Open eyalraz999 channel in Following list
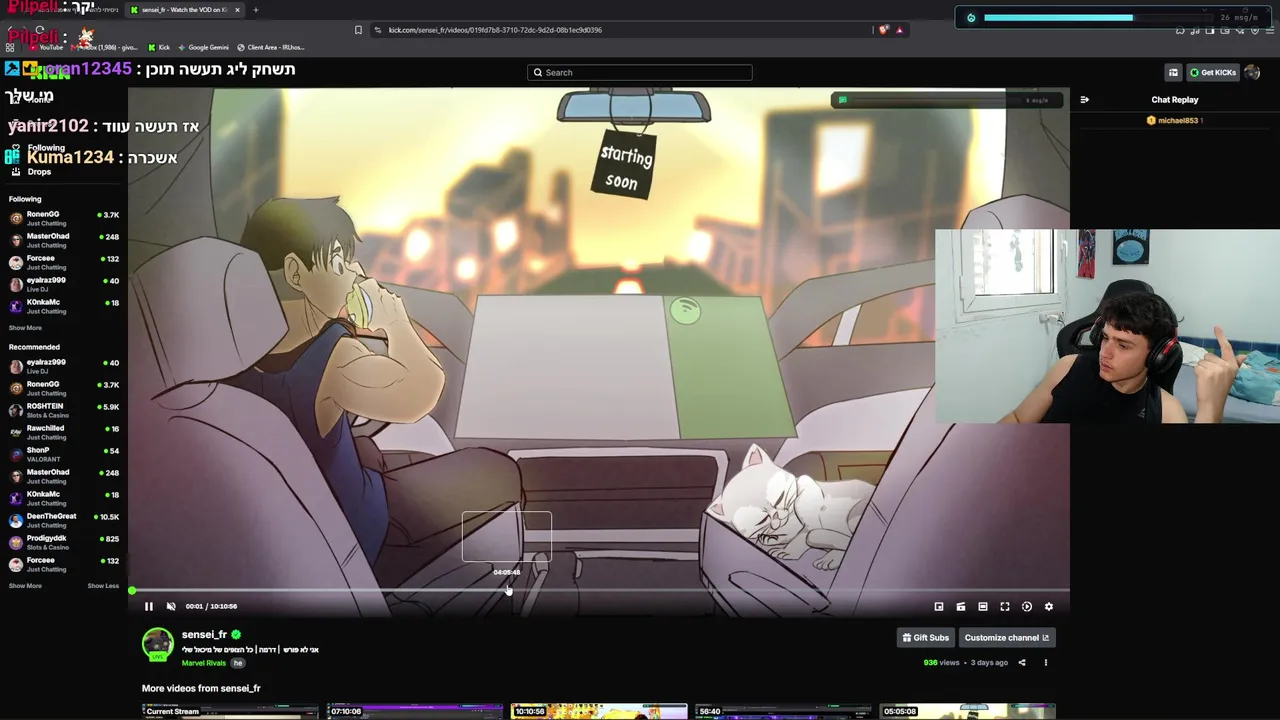This screenshot has width=1280, height=720. pos(62,284)
